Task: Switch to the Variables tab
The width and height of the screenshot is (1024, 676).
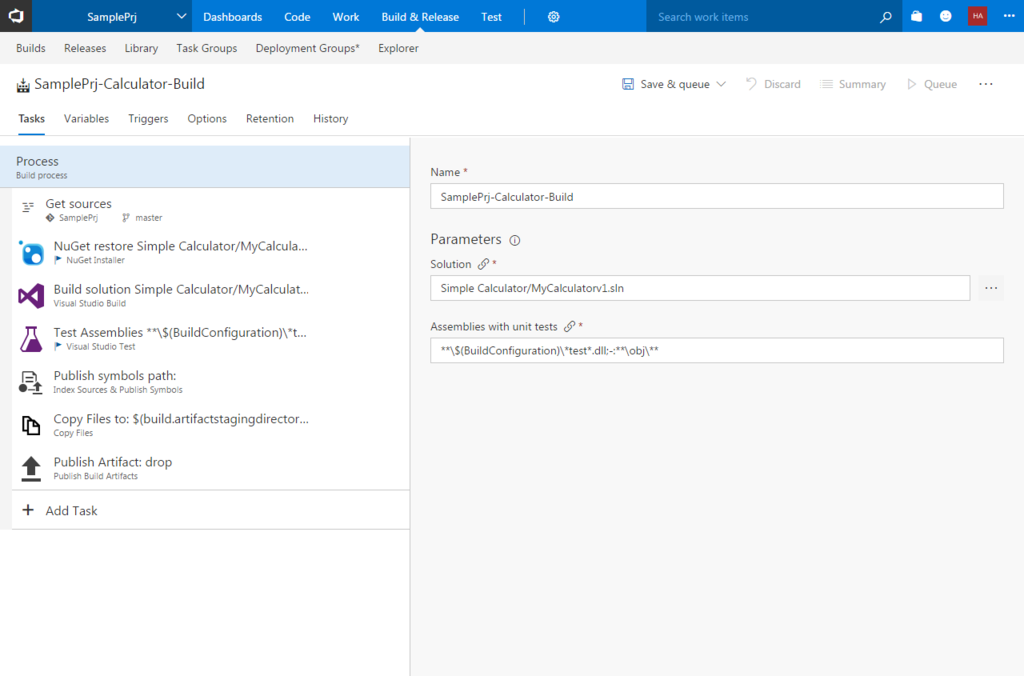Action: (x=86, y=119)
